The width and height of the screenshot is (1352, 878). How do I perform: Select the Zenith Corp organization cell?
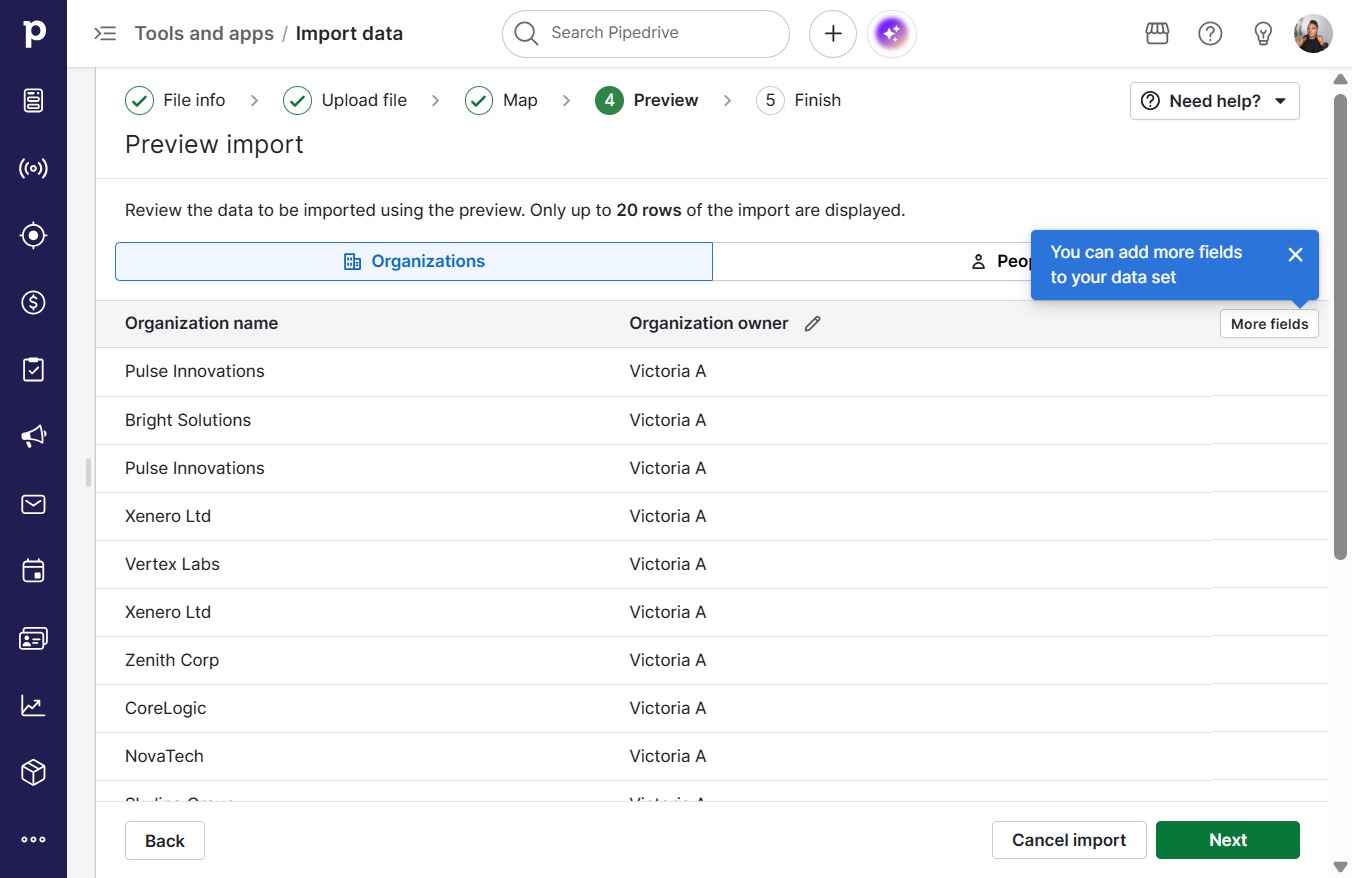[x=172, y=660]
